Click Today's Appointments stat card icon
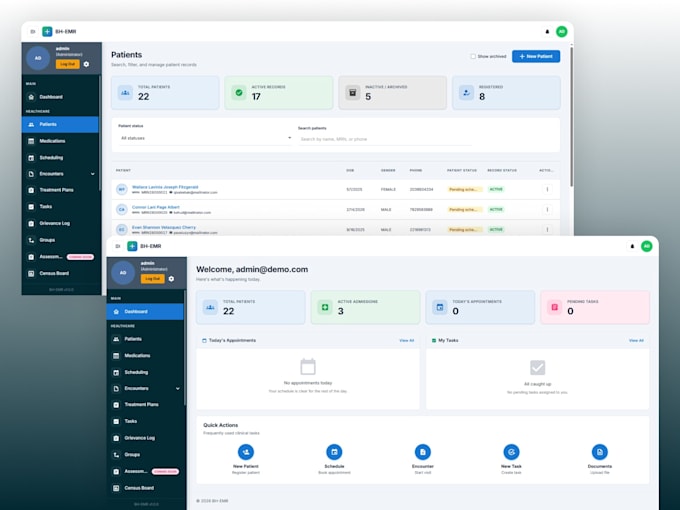 (x=440, y=307)
